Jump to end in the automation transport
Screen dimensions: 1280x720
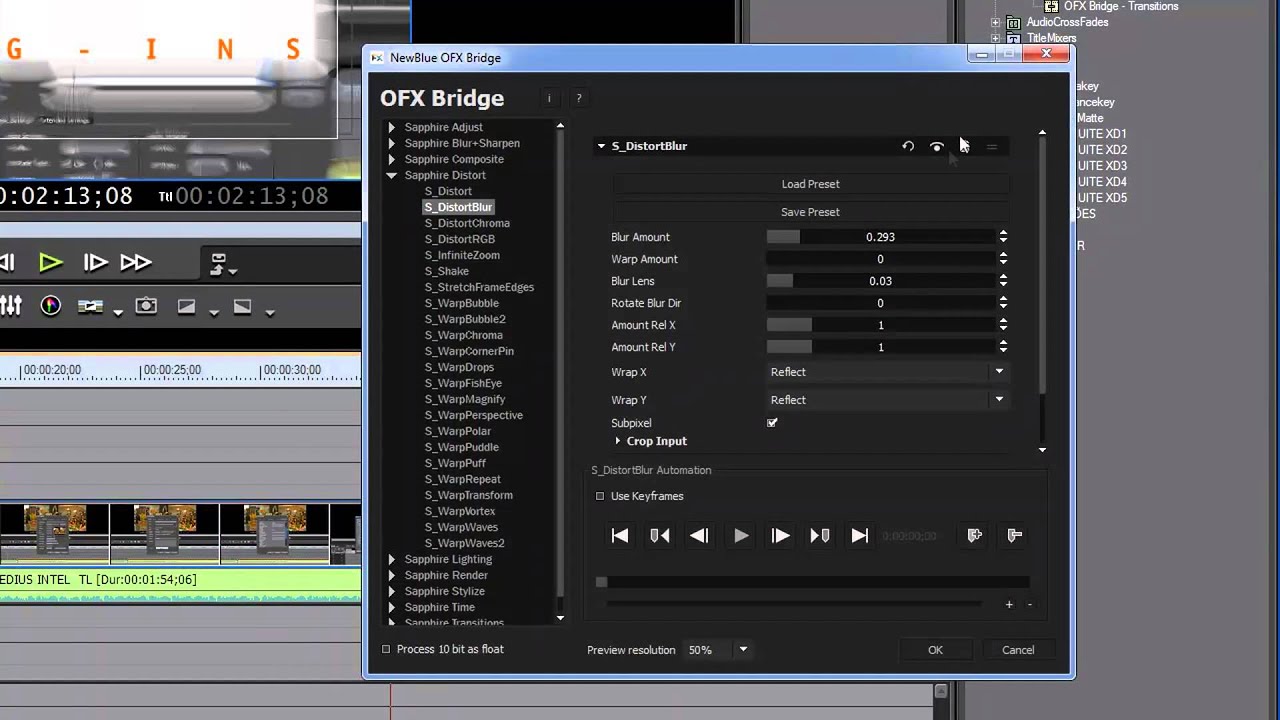(860, 536)
